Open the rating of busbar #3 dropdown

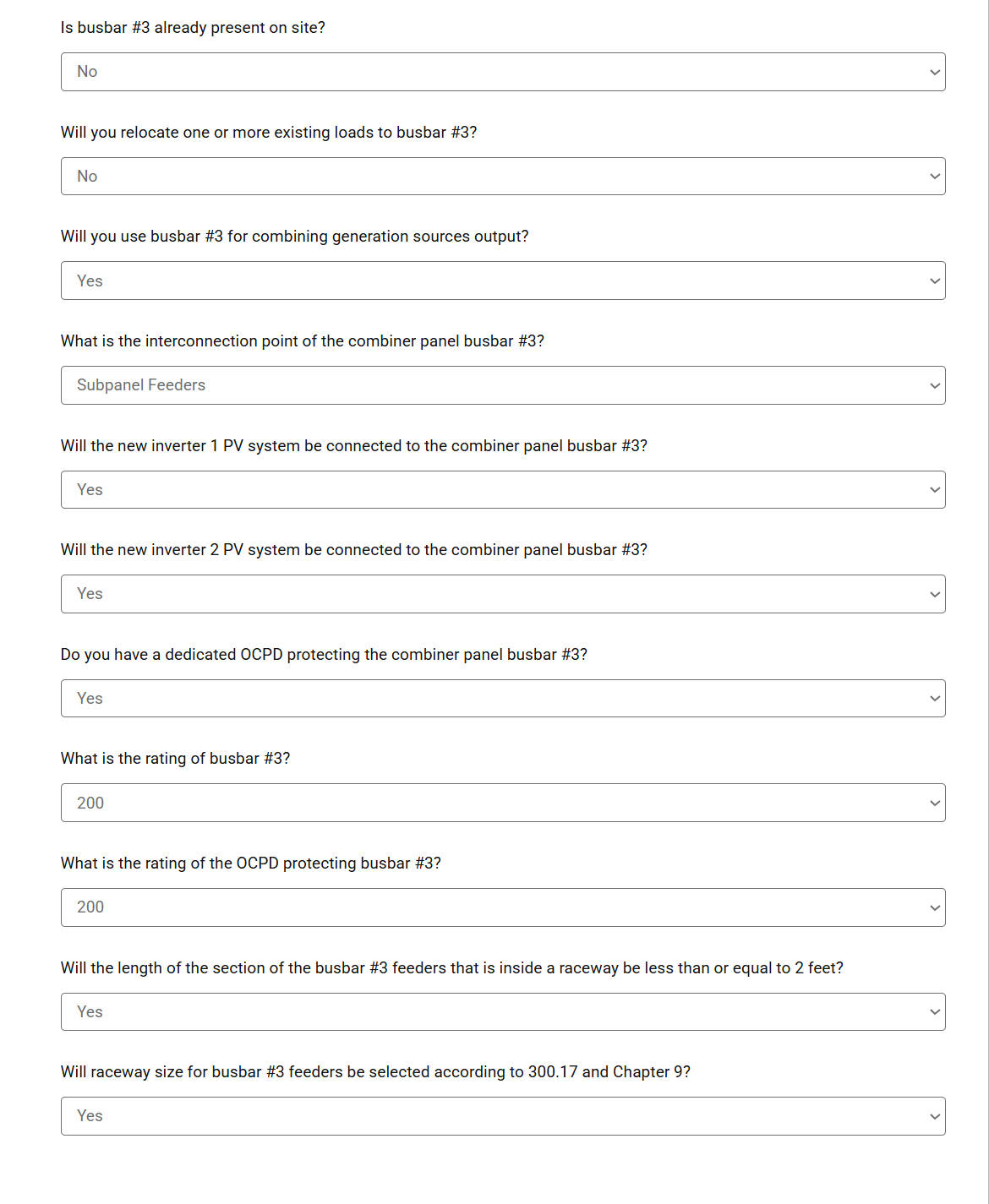[503, 803]
